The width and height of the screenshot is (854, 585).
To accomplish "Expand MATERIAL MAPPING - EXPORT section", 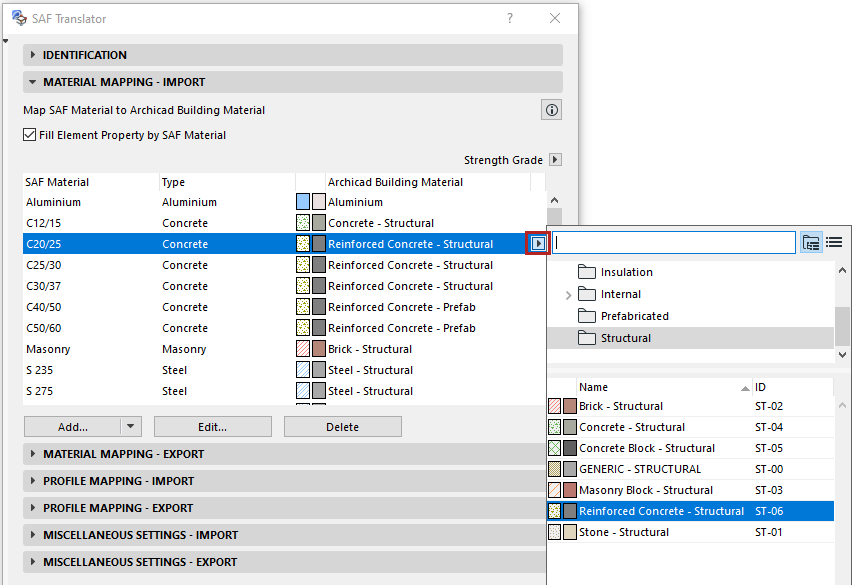I will pyautogui.click(x=284, y=454).
